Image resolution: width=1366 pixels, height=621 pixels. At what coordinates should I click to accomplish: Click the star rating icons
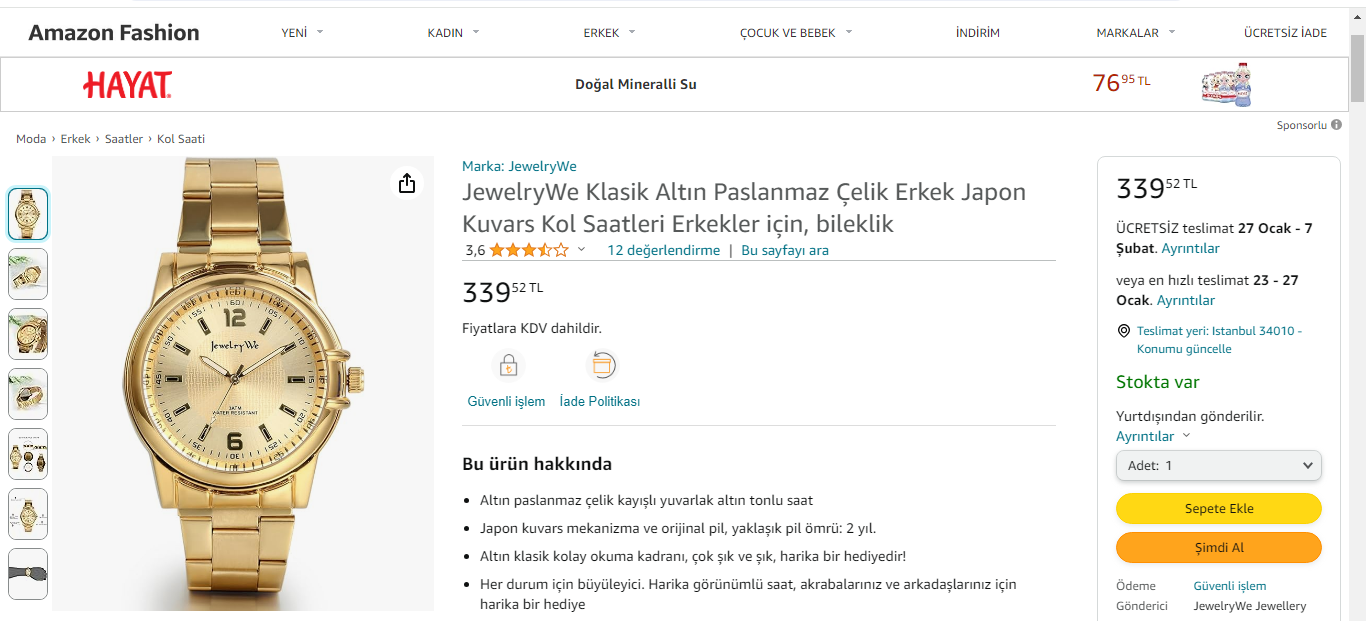(529, 250)
